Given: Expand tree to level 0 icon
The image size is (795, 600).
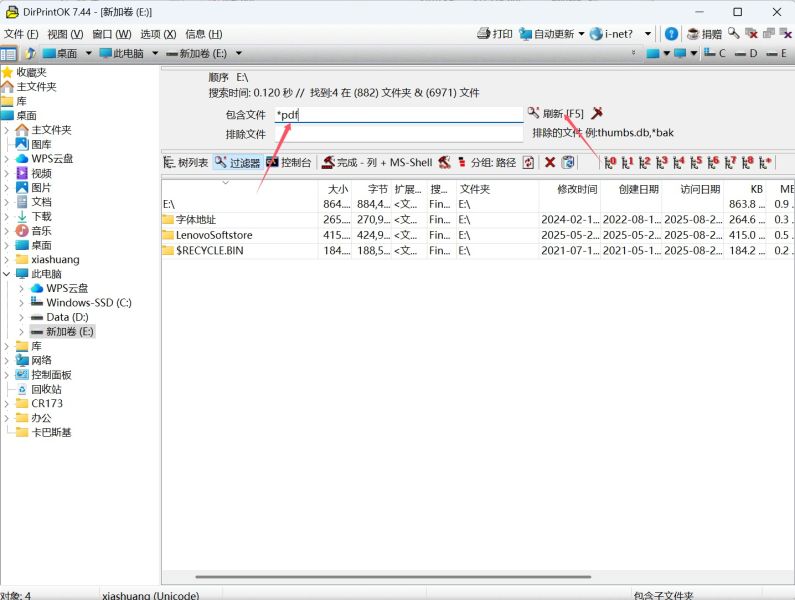Looking at the screenshot, I should click(610, 162).
